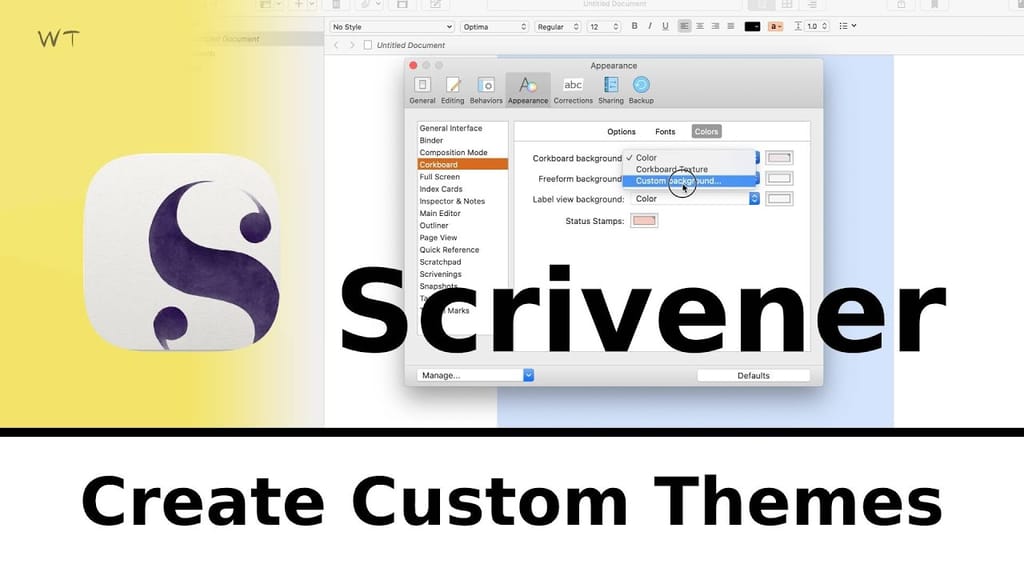Go back in document history
Screen dimensions: 1024x576
point(336,45)
